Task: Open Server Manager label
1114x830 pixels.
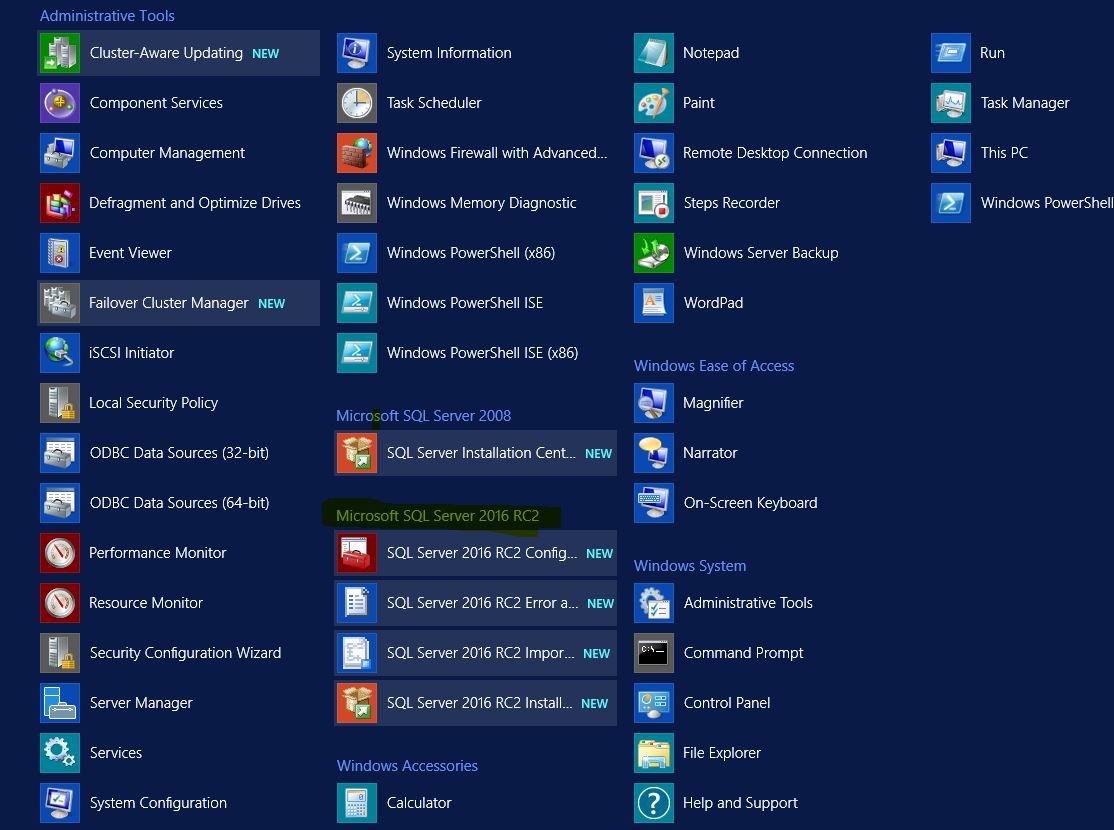Action: coord(141,703)
